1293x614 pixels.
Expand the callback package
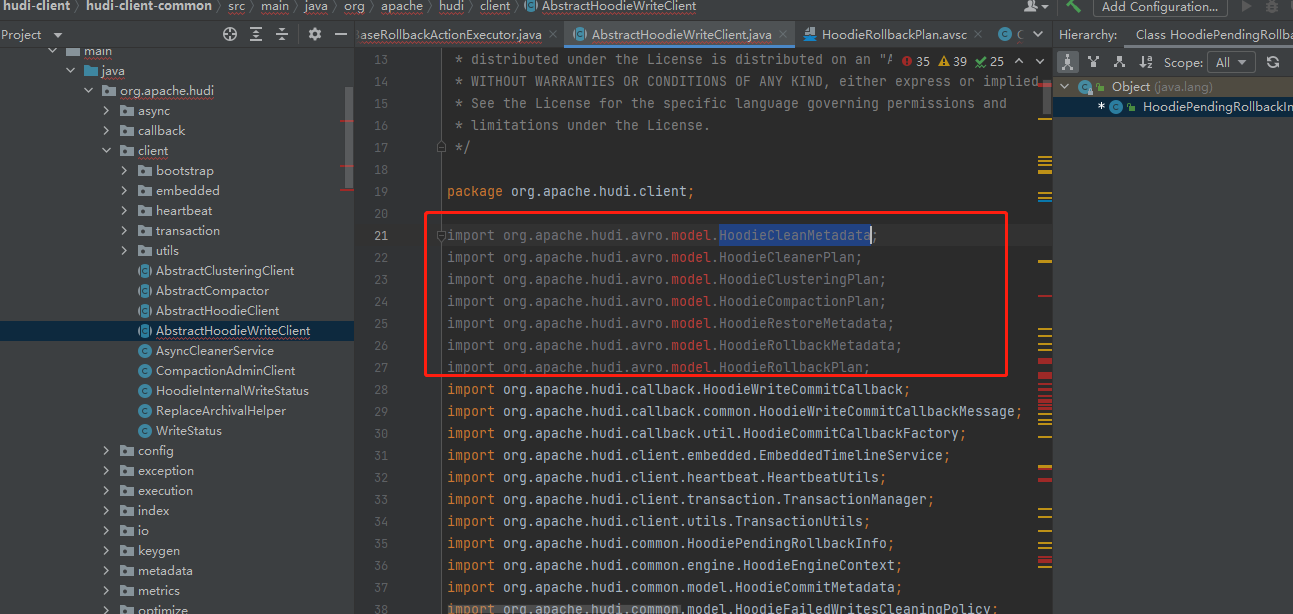point(107,131)
